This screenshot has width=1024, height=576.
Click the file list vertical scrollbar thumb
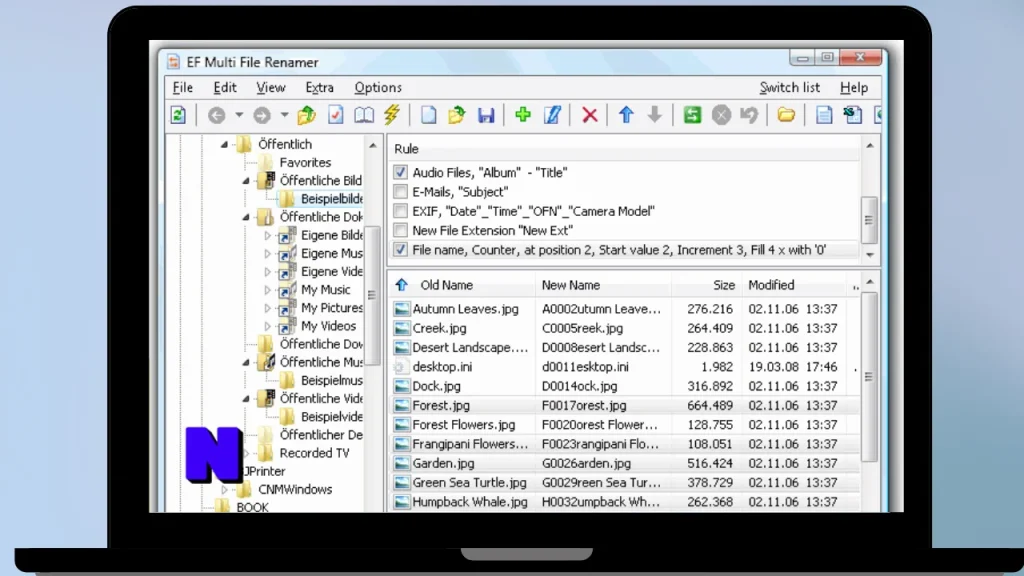pos(869,376)
